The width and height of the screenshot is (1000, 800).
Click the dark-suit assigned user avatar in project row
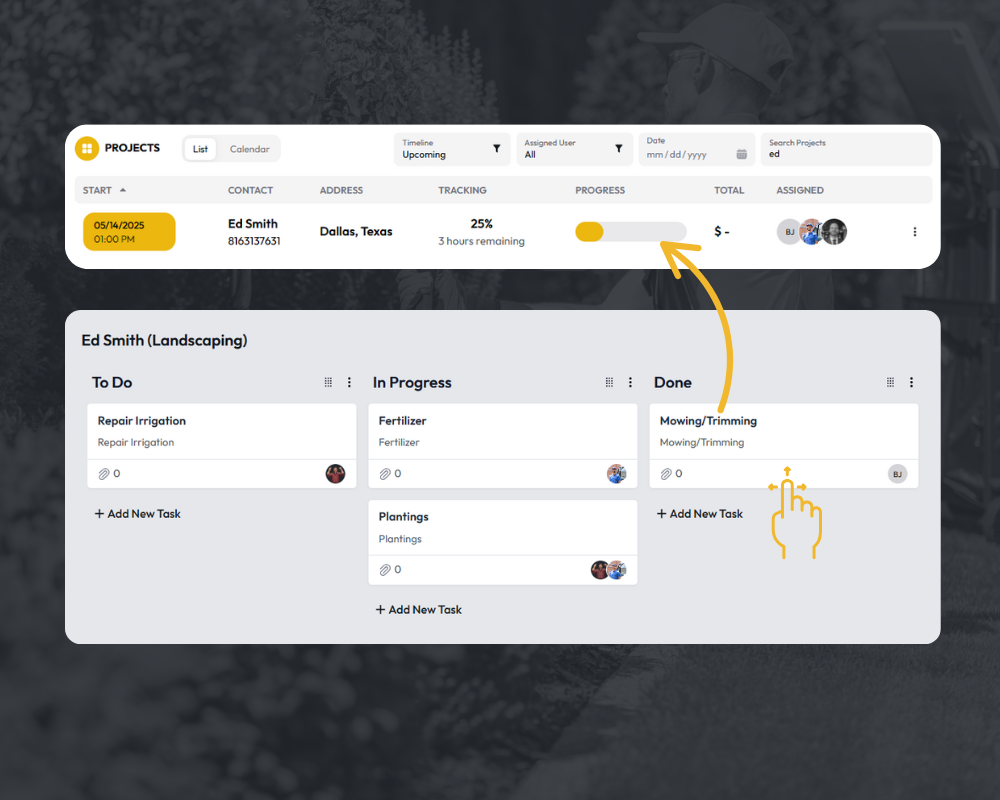pos(834,232)
